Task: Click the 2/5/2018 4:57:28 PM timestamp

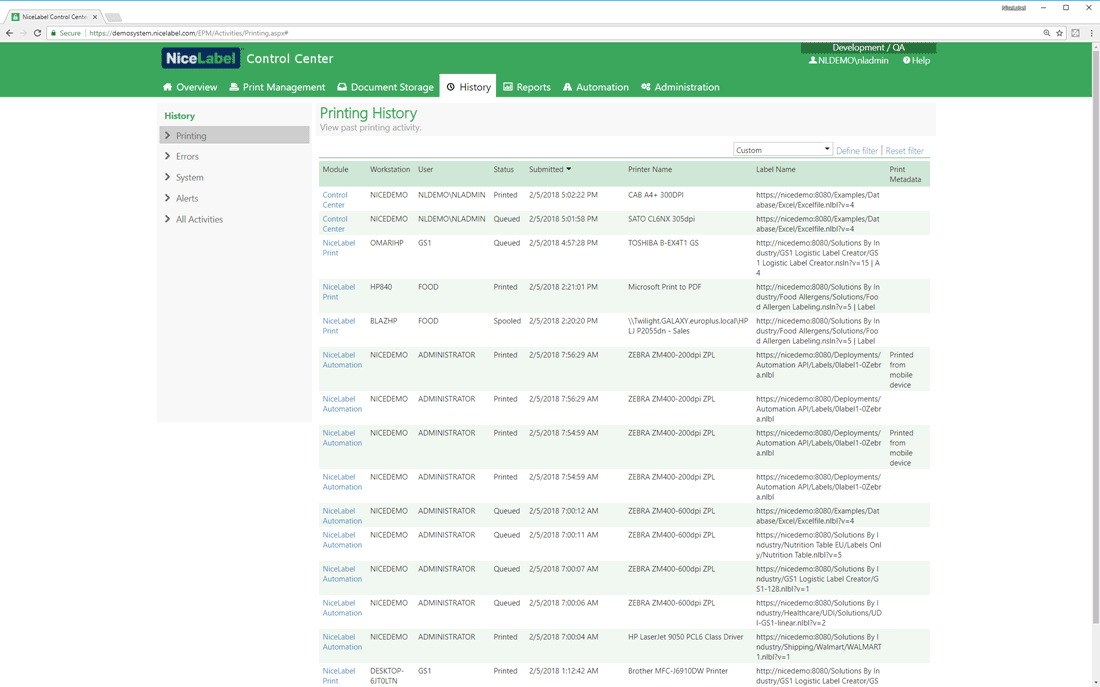Action: (x=563, y=243)
